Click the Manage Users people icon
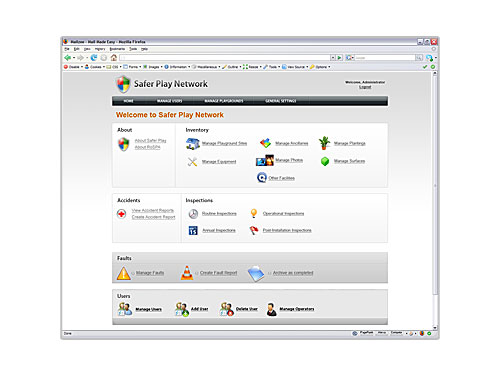The image size is (500, 375). click(125, 309)
